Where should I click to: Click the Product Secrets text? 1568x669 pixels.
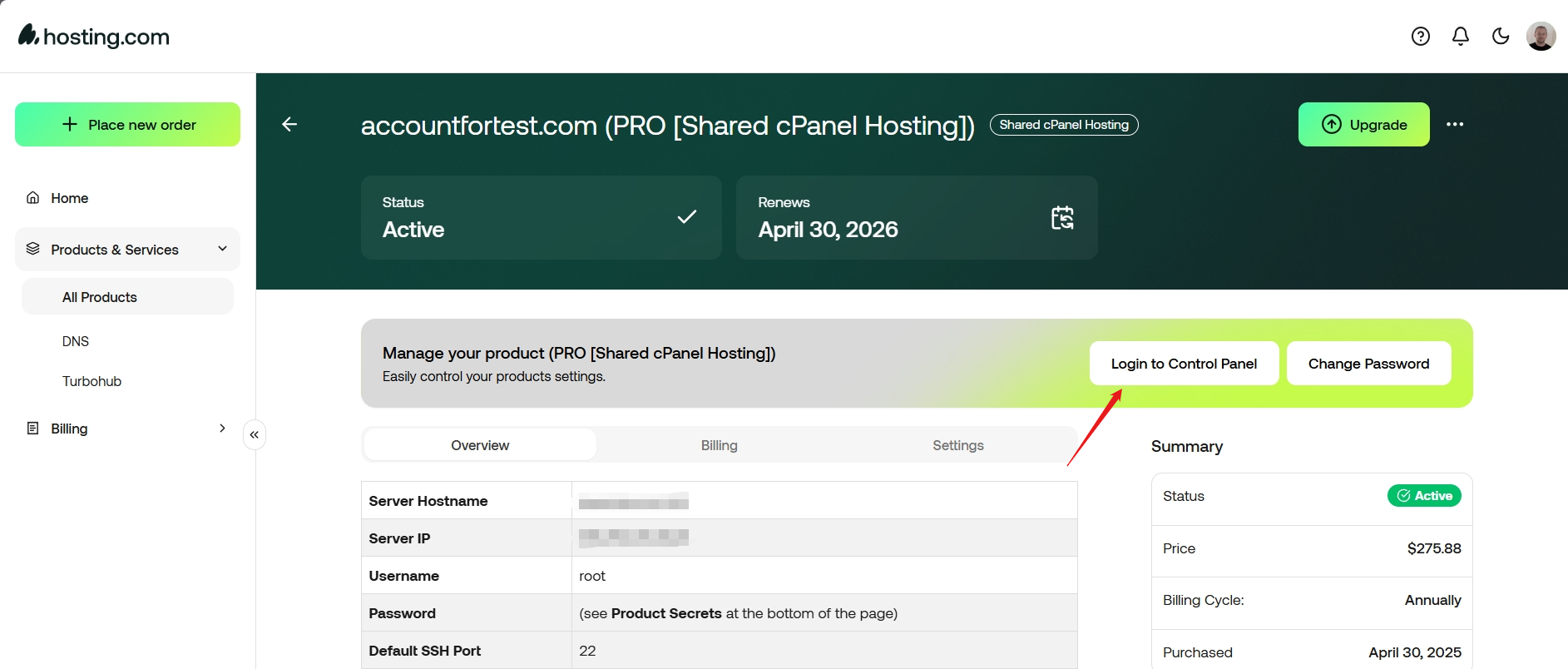(x=666, y=613)
